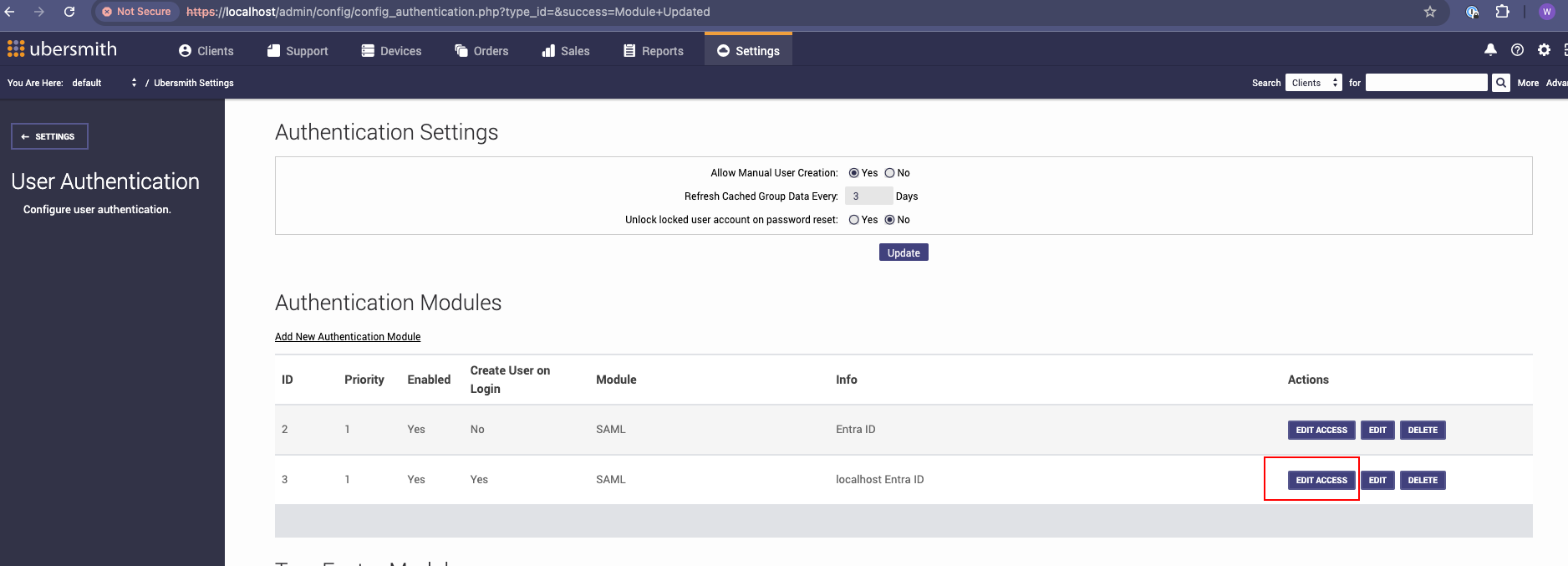Screen dimensions: 1568x566
Task: Open the Search type Clients dropdown
Action: (x=1313, y=83)
